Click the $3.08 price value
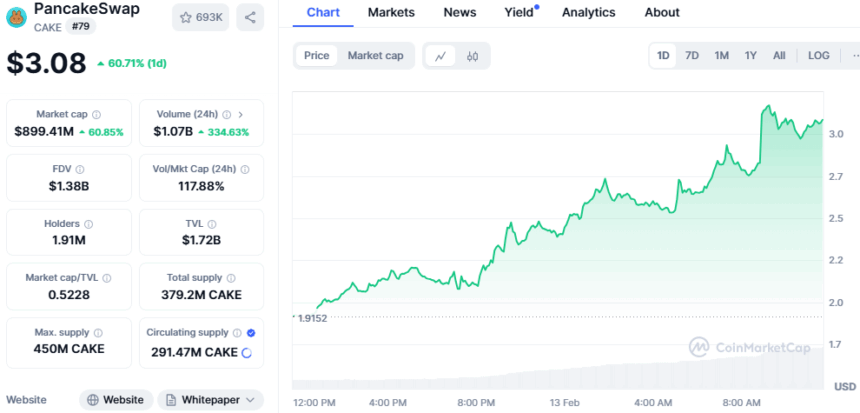The height and width of the screenshot is (413, 860). [47, 63]
